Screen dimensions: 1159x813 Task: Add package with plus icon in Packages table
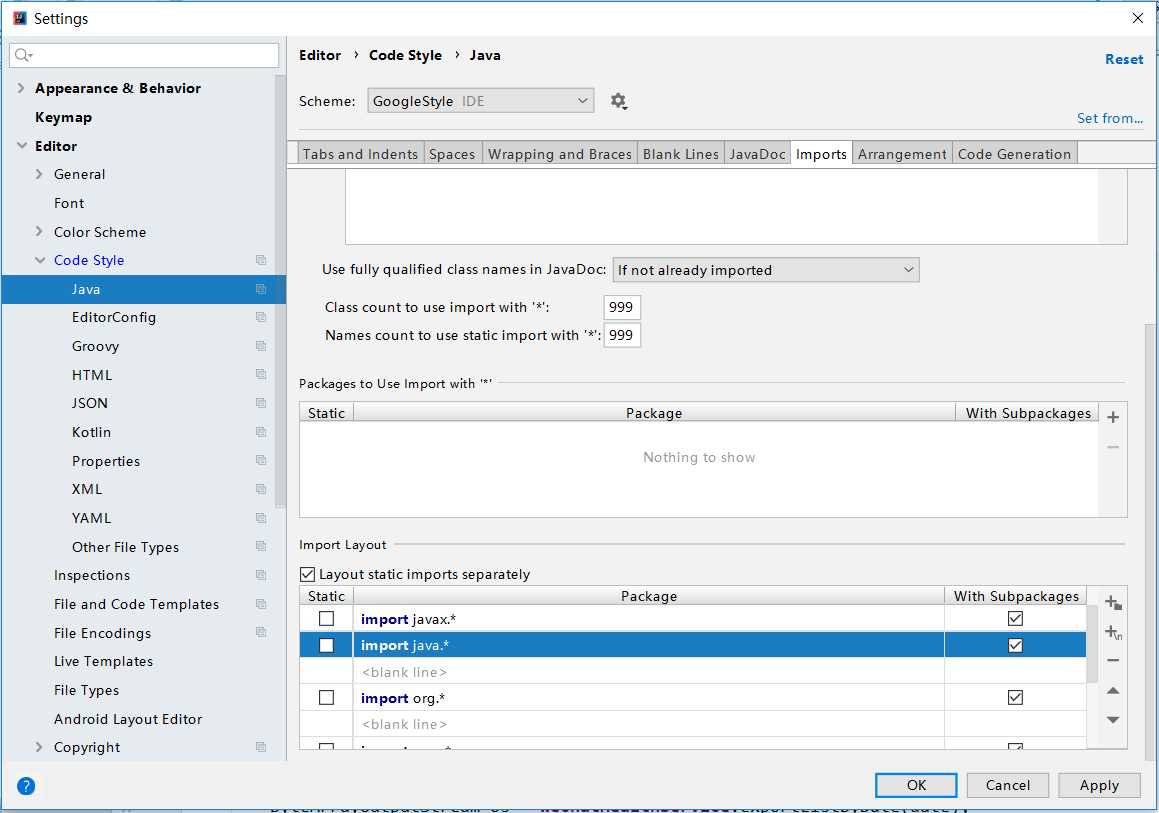click(1112, 418)
